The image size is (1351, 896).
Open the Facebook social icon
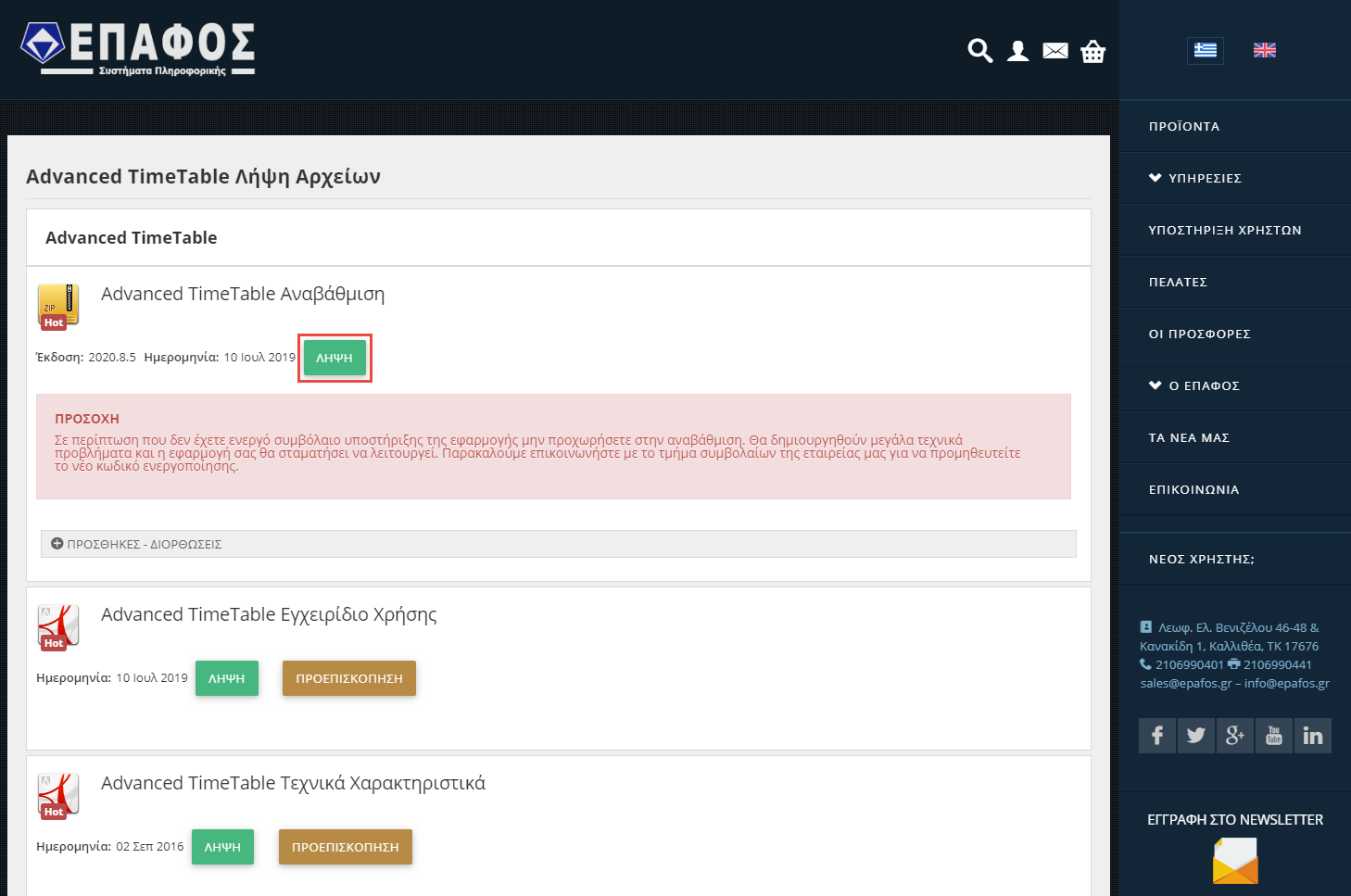click(1156, 736)
